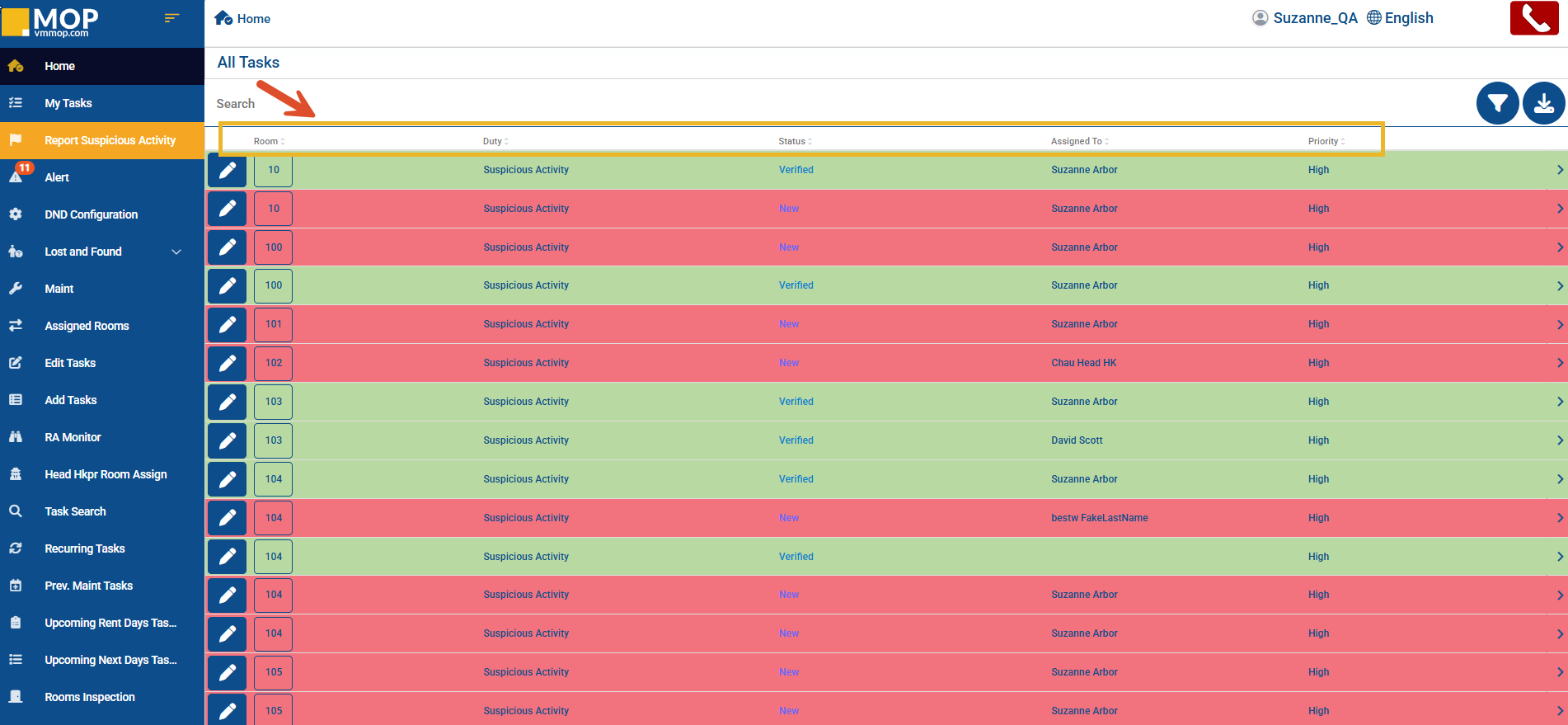Select Report Suspicious Activity menu item

pos(110,140)
